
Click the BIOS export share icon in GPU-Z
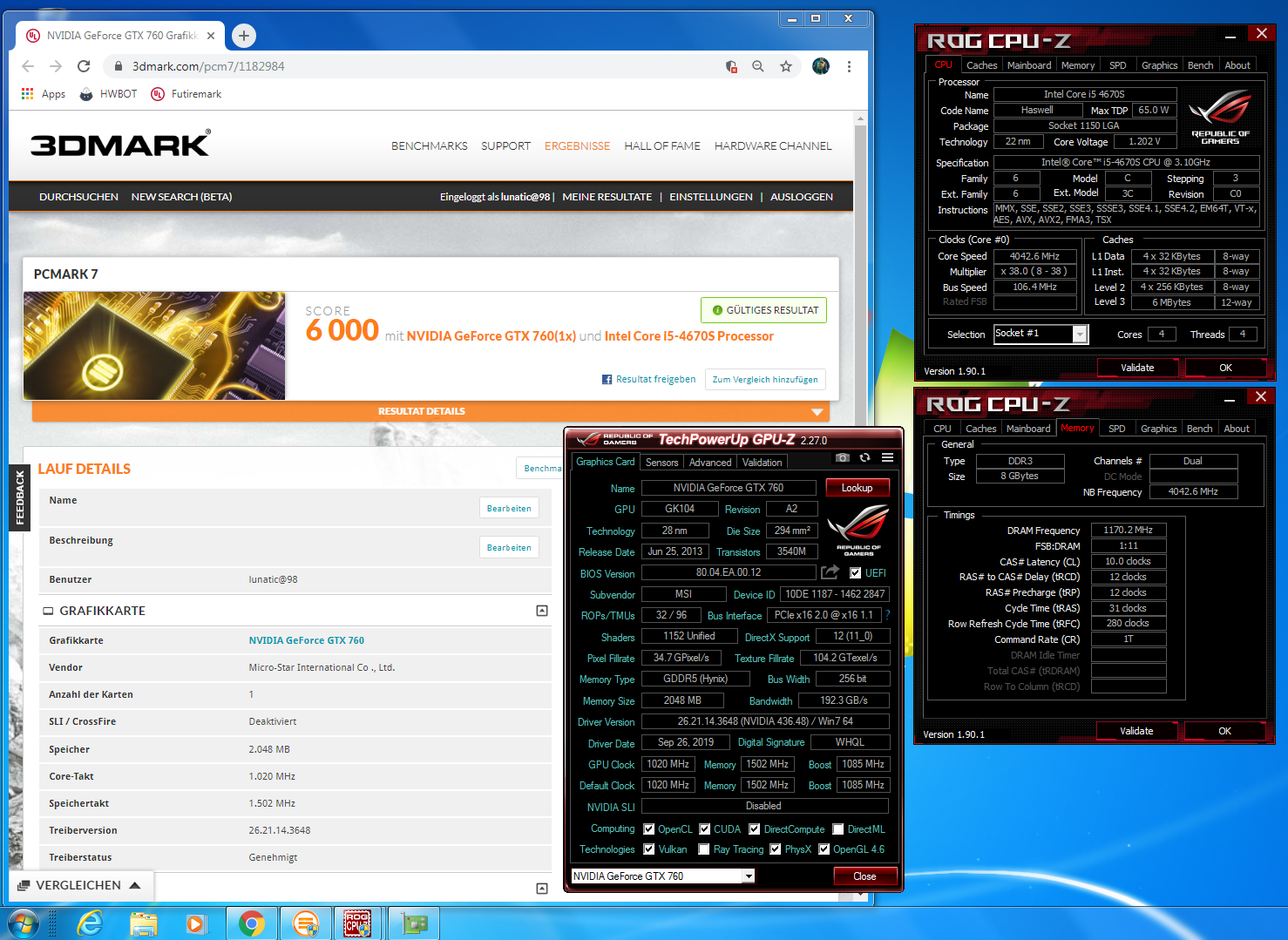(x=830, y=572)
